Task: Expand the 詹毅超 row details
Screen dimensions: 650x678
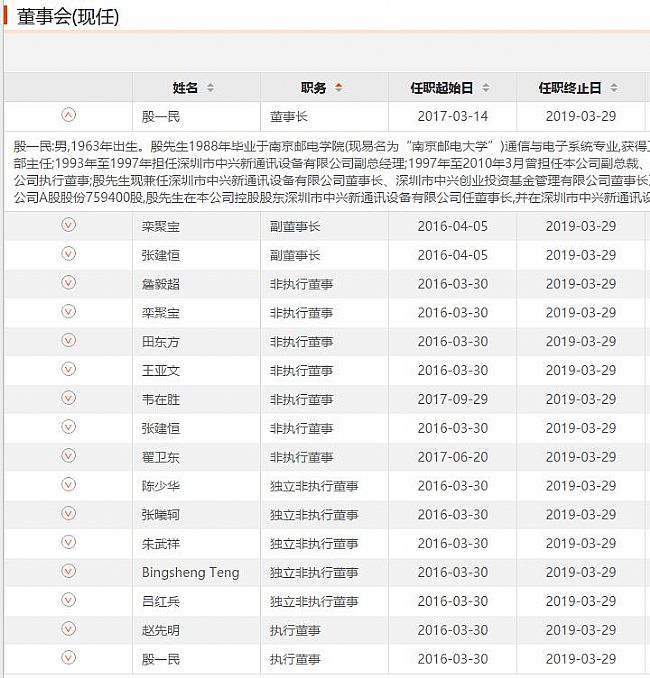Action: click(68, 283)
